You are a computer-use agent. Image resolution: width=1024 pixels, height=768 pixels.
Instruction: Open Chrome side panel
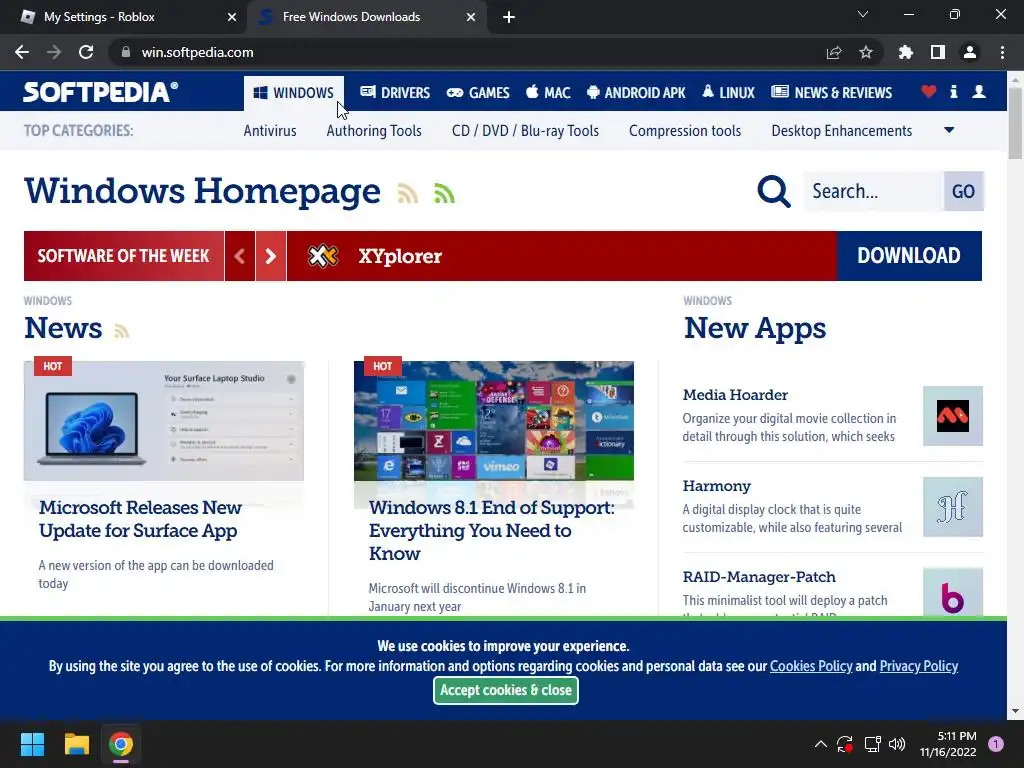[x=938, y=52]
